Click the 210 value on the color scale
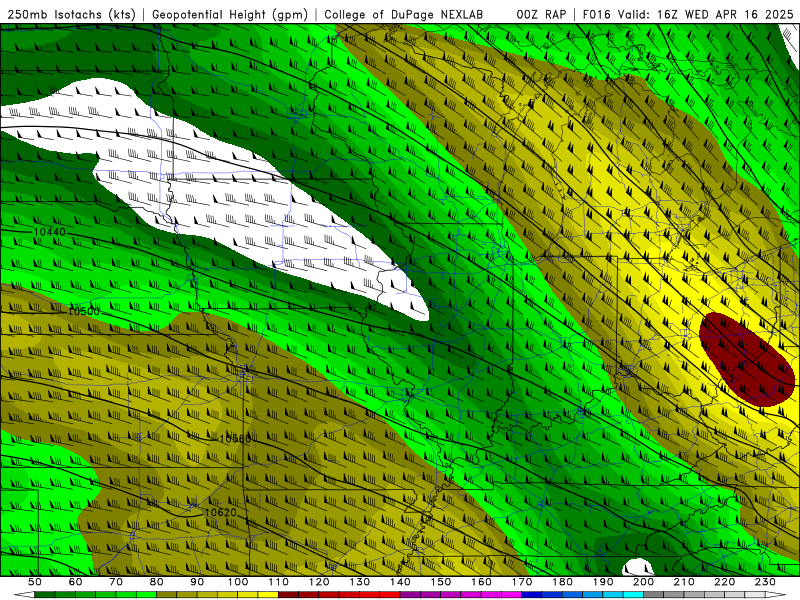The height and width of the screenshot is (600, 800). 685,582
